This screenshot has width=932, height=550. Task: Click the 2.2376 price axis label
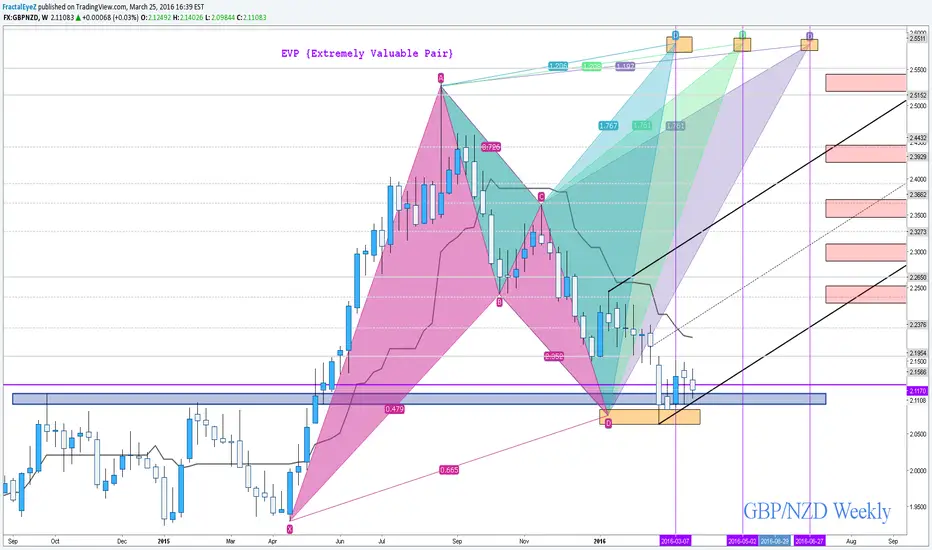[917, 325]
